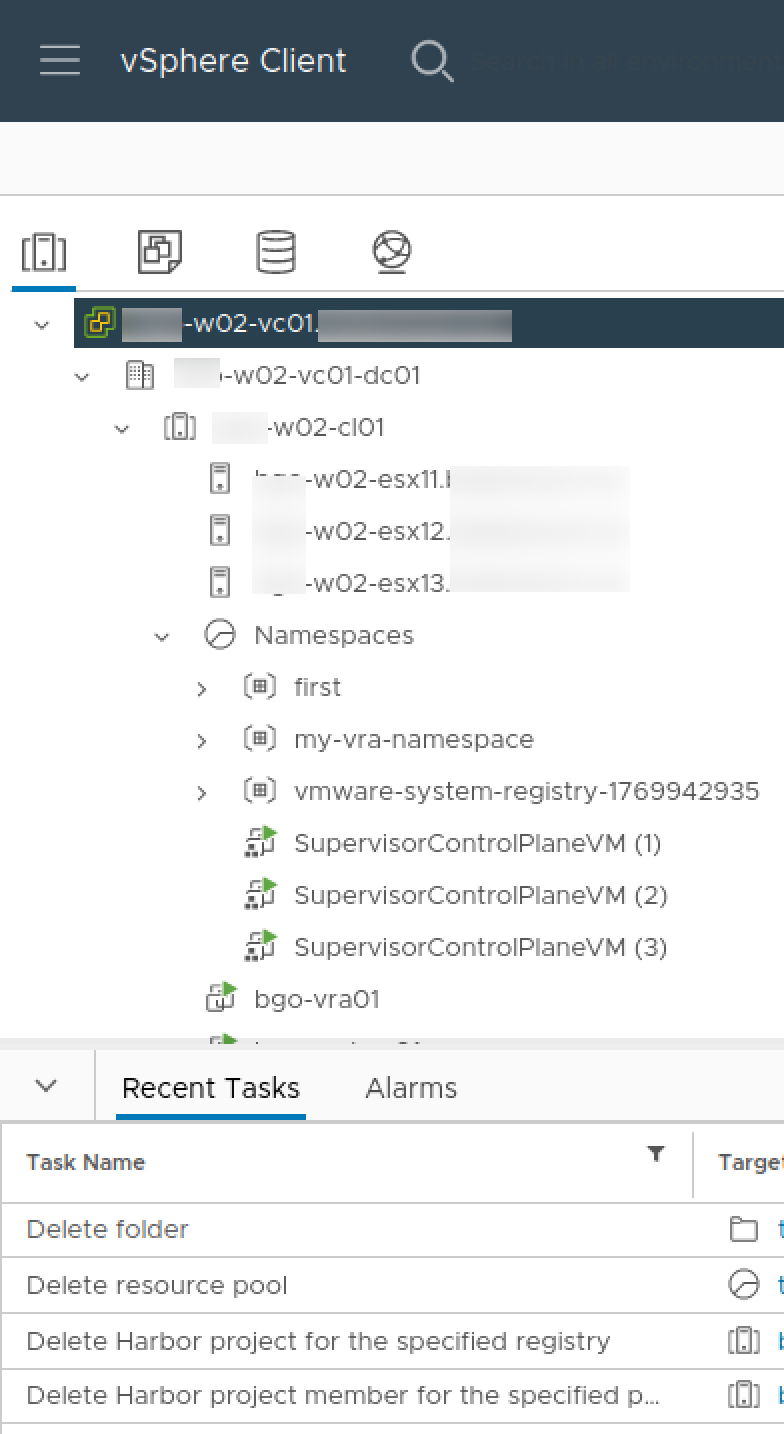Select vmware-system-registry-1769942935 namespace
The height and width of the screenshot is (1434, 784).
pyautogui.click(x=527, y=791)
